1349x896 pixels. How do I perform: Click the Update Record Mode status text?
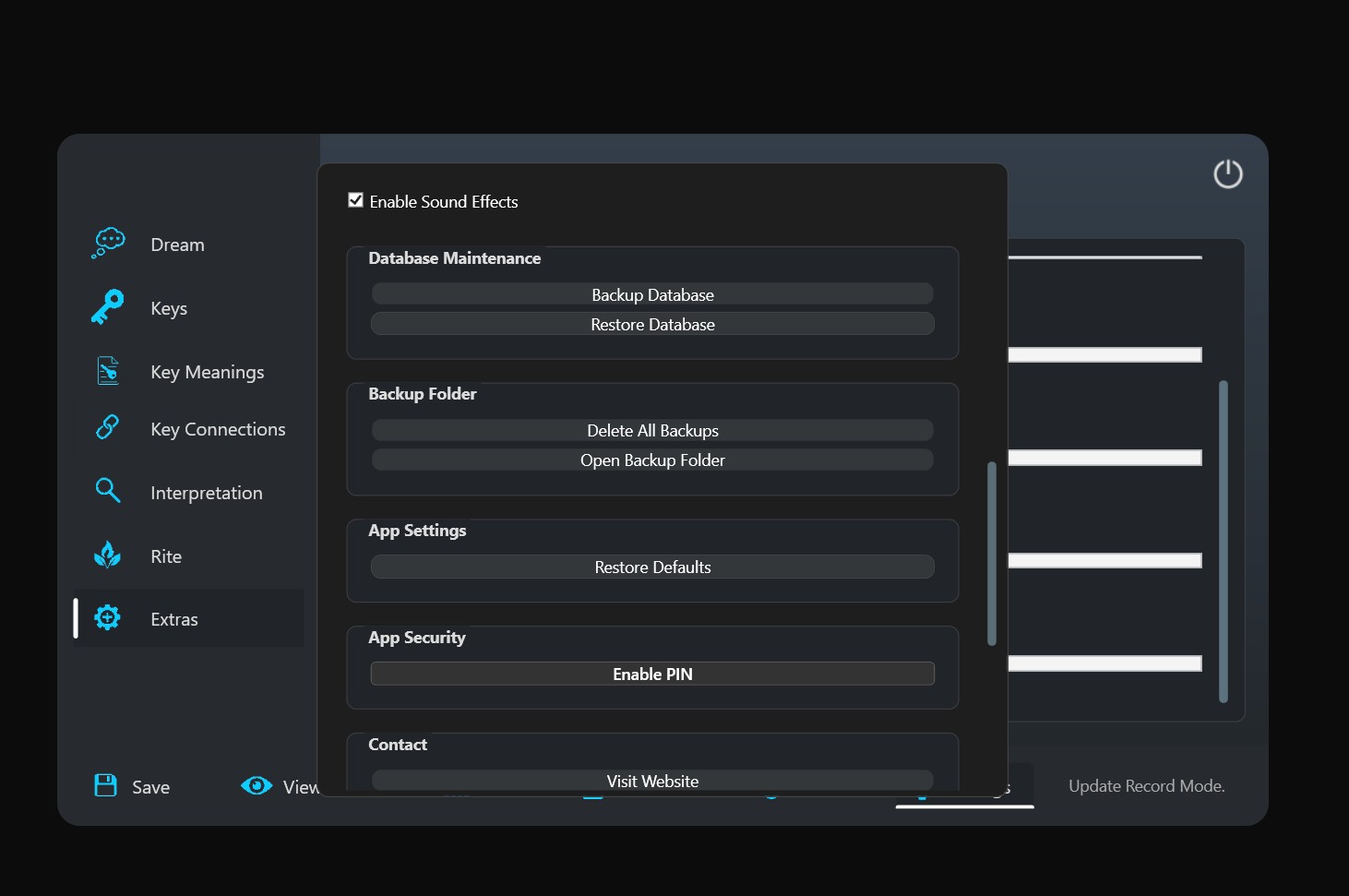tap(1147, 786)
